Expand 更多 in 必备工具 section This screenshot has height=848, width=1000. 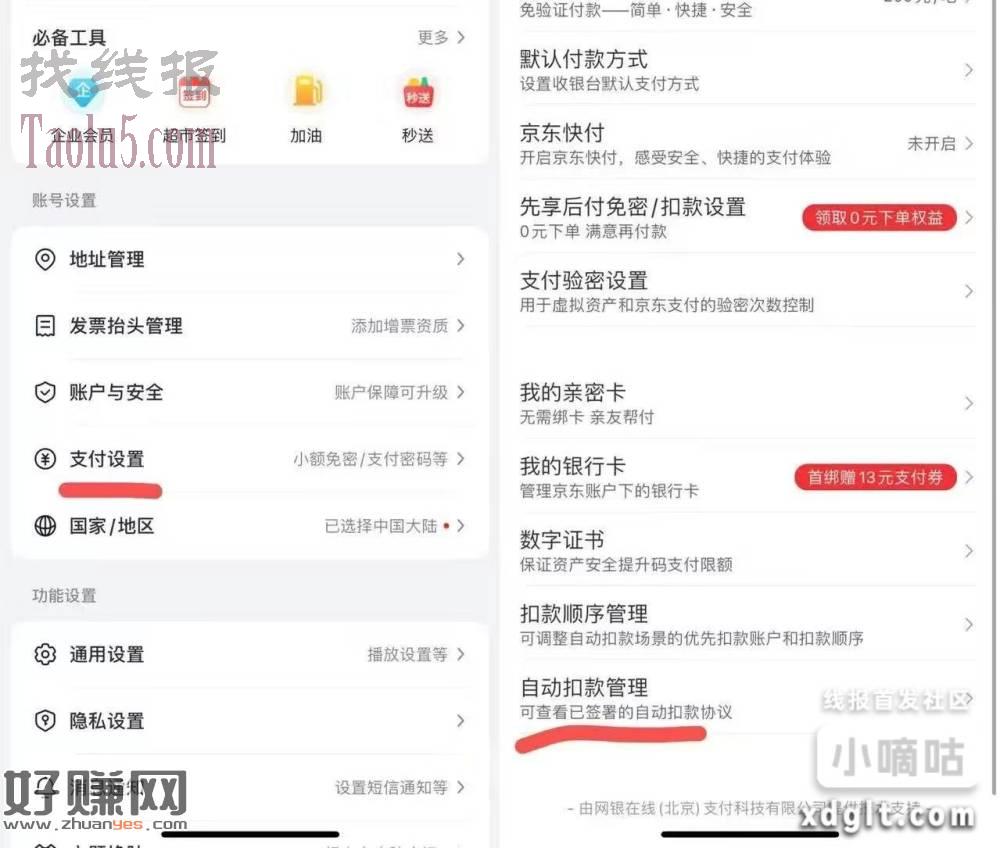click(441, 37)
